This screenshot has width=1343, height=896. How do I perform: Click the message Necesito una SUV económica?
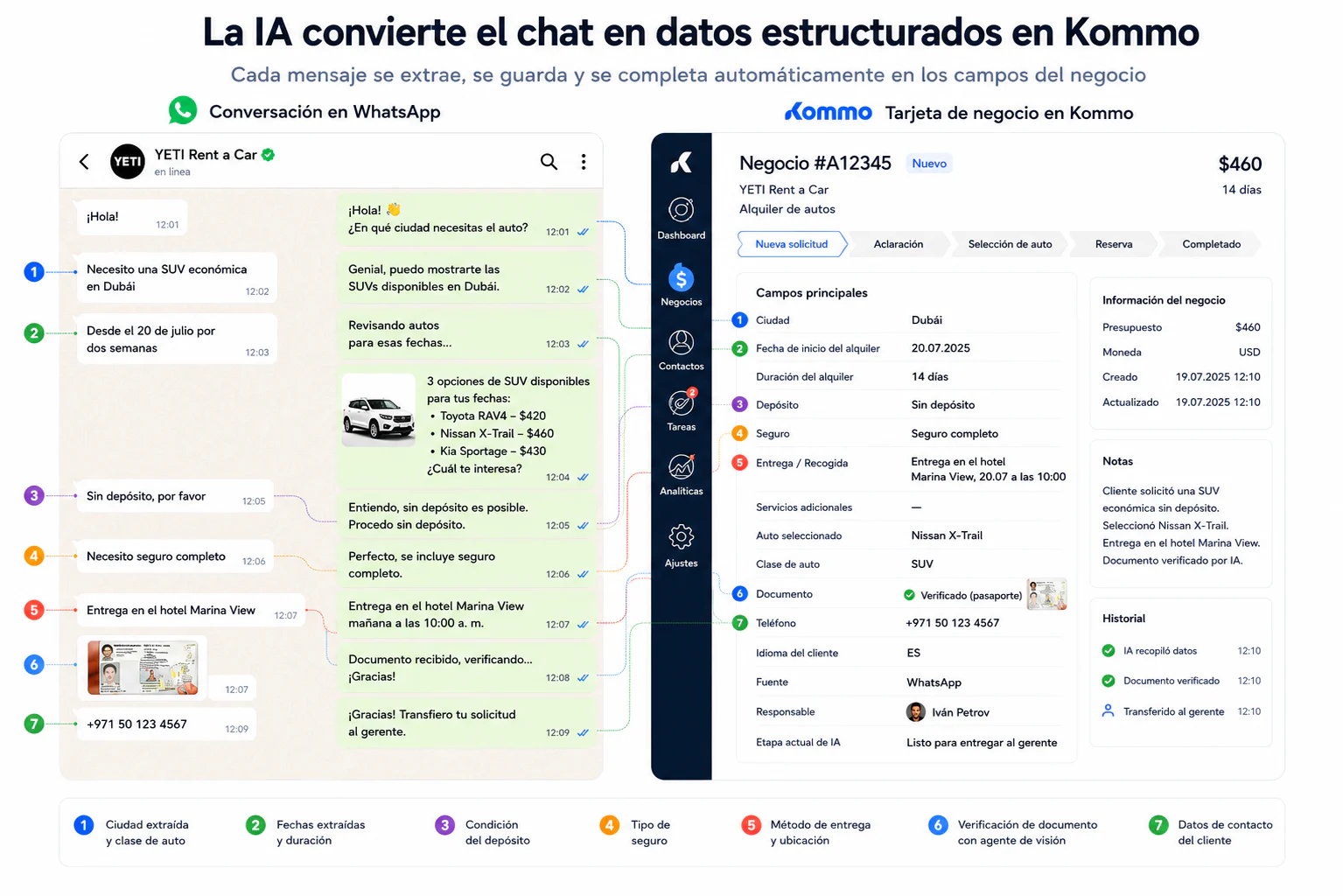[177, 277]
